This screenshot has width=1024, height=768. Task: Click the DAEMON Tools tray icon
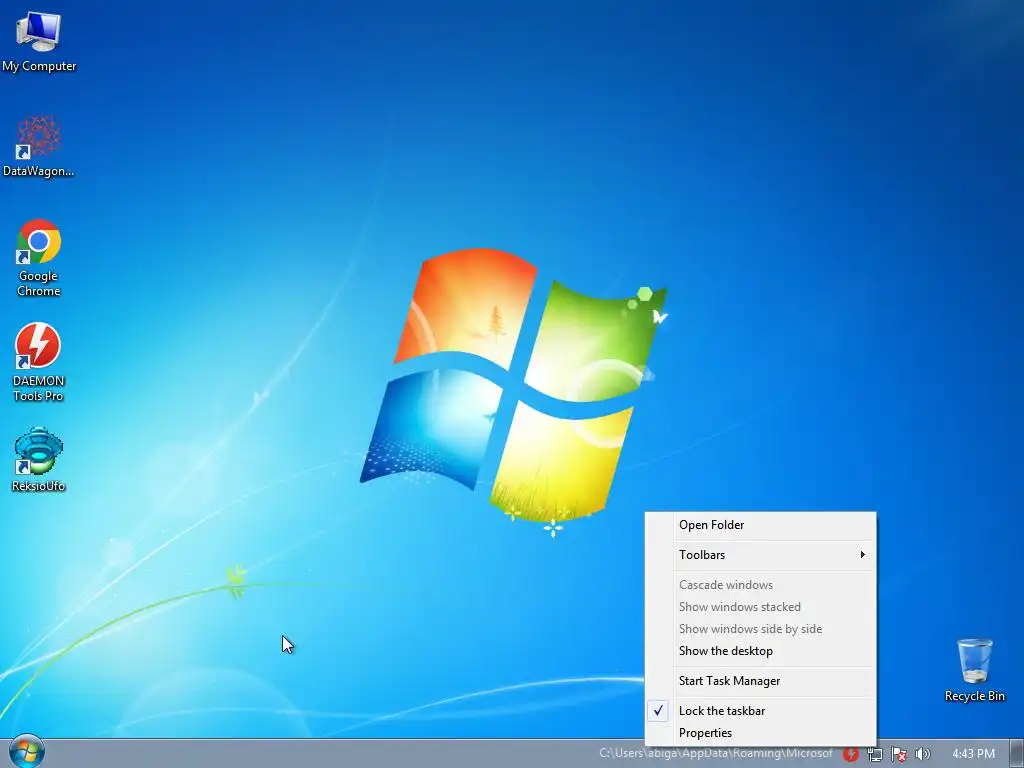tap(850, 754)
